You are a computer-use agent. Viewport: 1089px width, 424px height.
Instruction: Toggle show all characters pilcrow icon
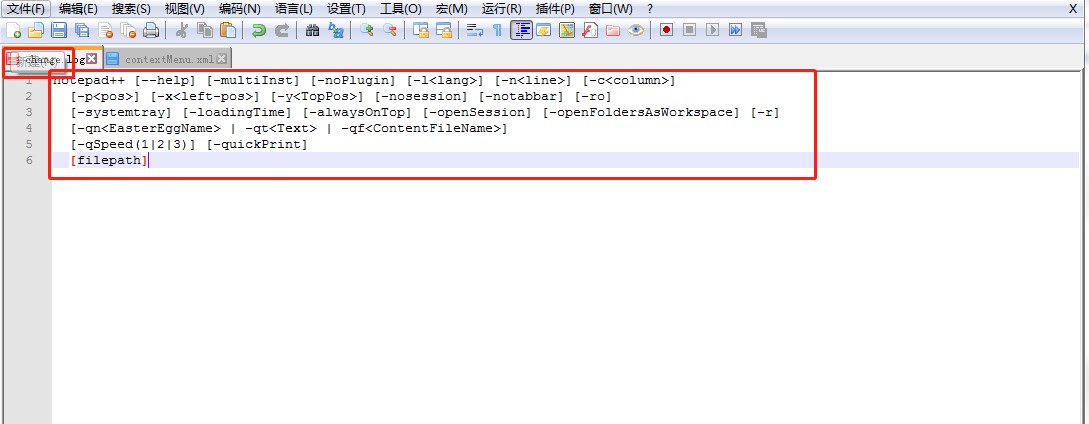pos(497,30)
